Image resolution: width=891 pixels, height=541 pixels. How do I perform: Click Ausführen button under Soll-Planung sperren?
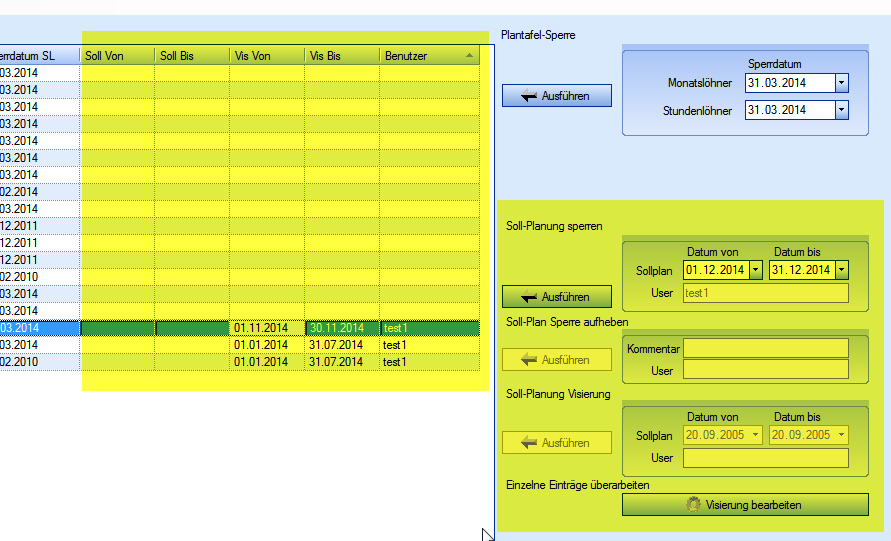point(557,296)
